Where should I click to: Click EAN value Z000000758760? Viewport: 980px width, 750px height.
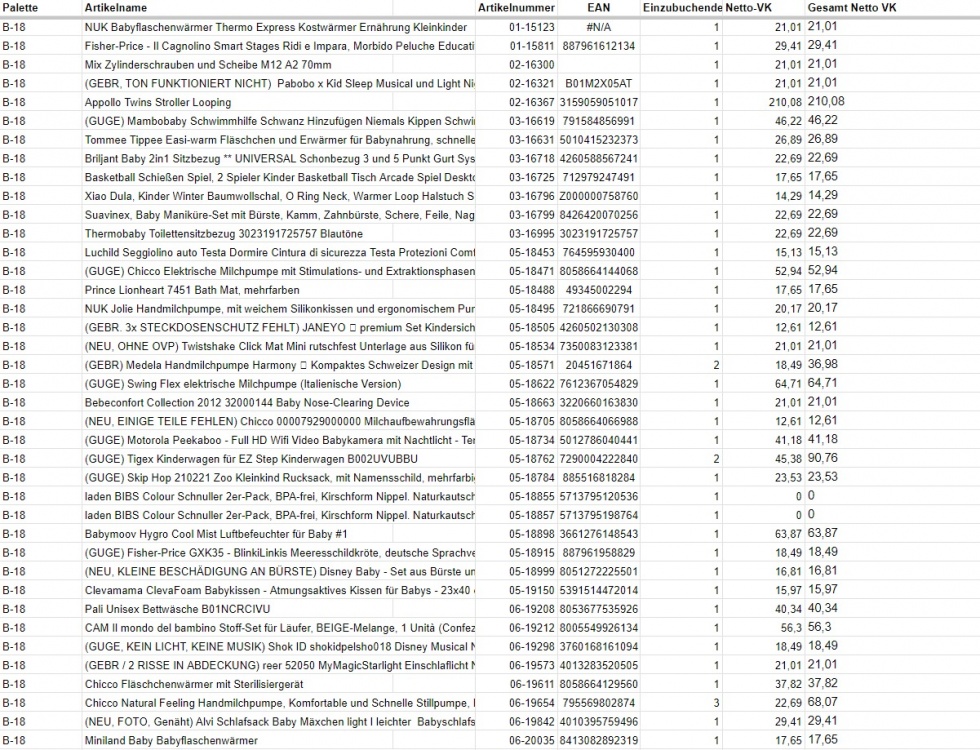coord(599,196)
